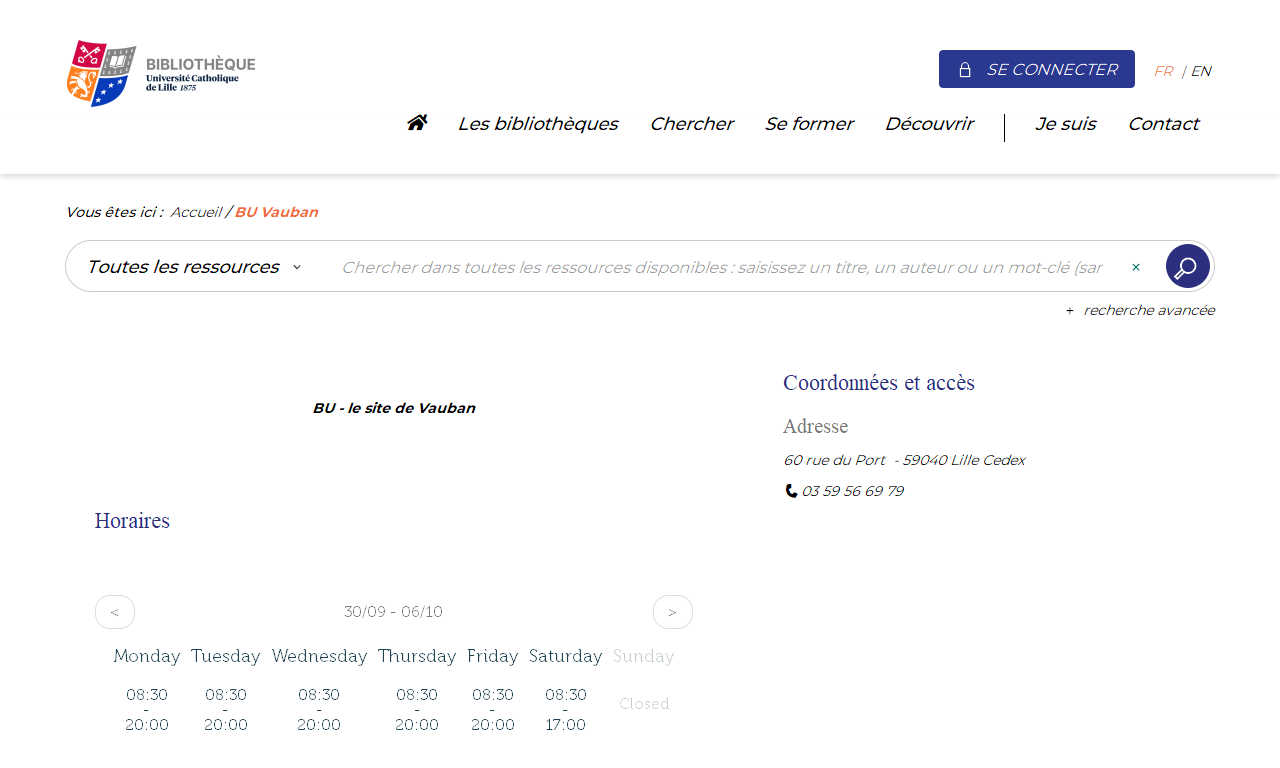
Task: Click the plus sign before recherche avancée
Action: click(x=1070, y=311)
